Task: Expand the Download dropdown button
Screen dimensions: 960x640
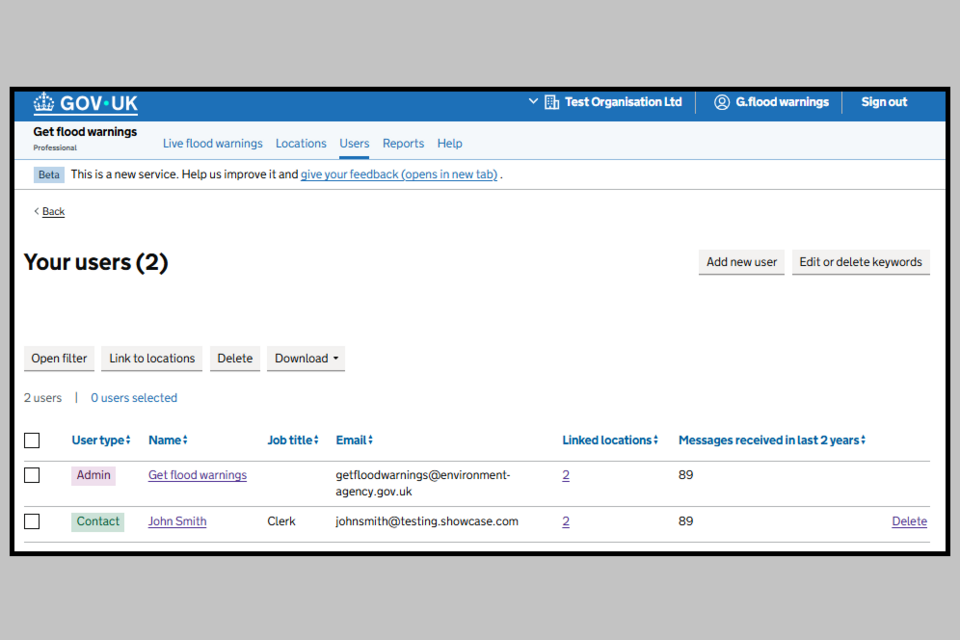Action: click(x=306, y=358)
